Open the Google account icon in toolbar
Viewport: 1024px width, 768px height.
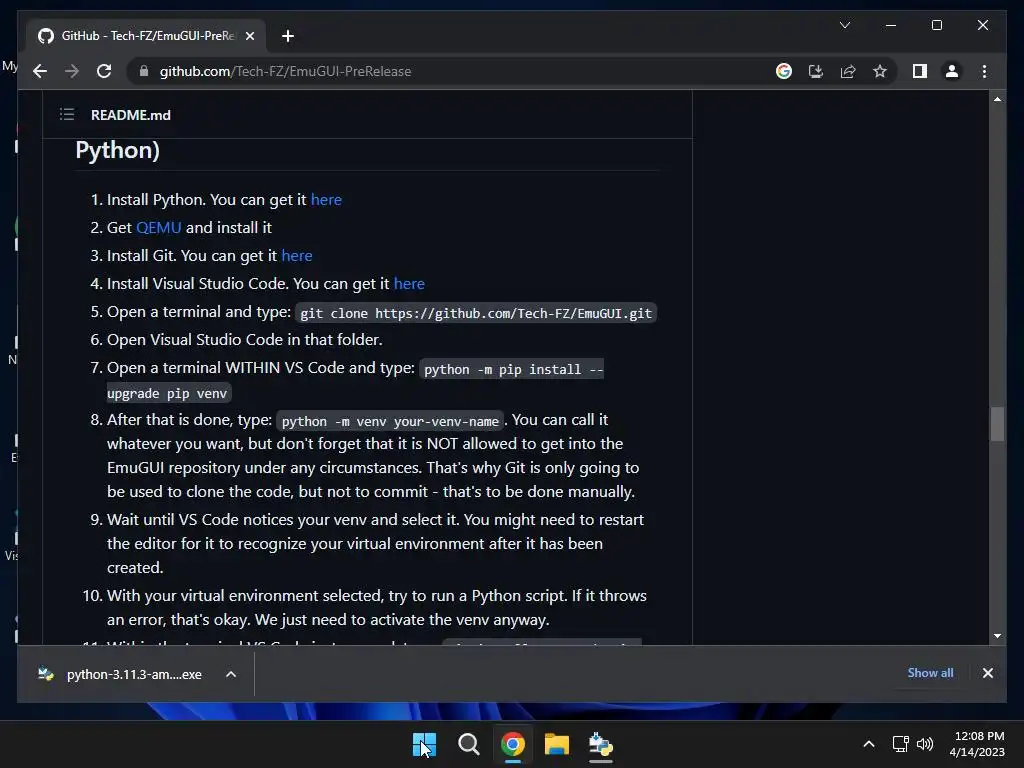click(784, 71)
